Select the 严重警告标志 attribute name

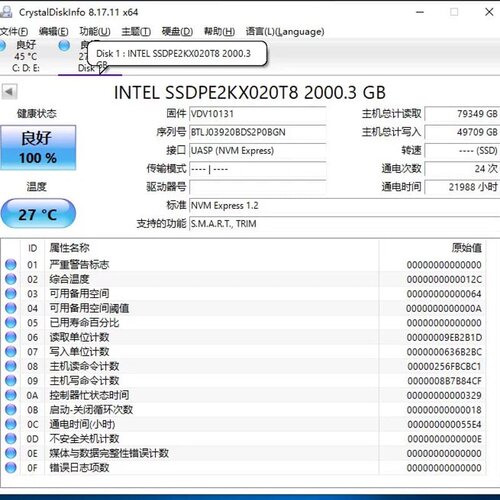pos(79,264)
